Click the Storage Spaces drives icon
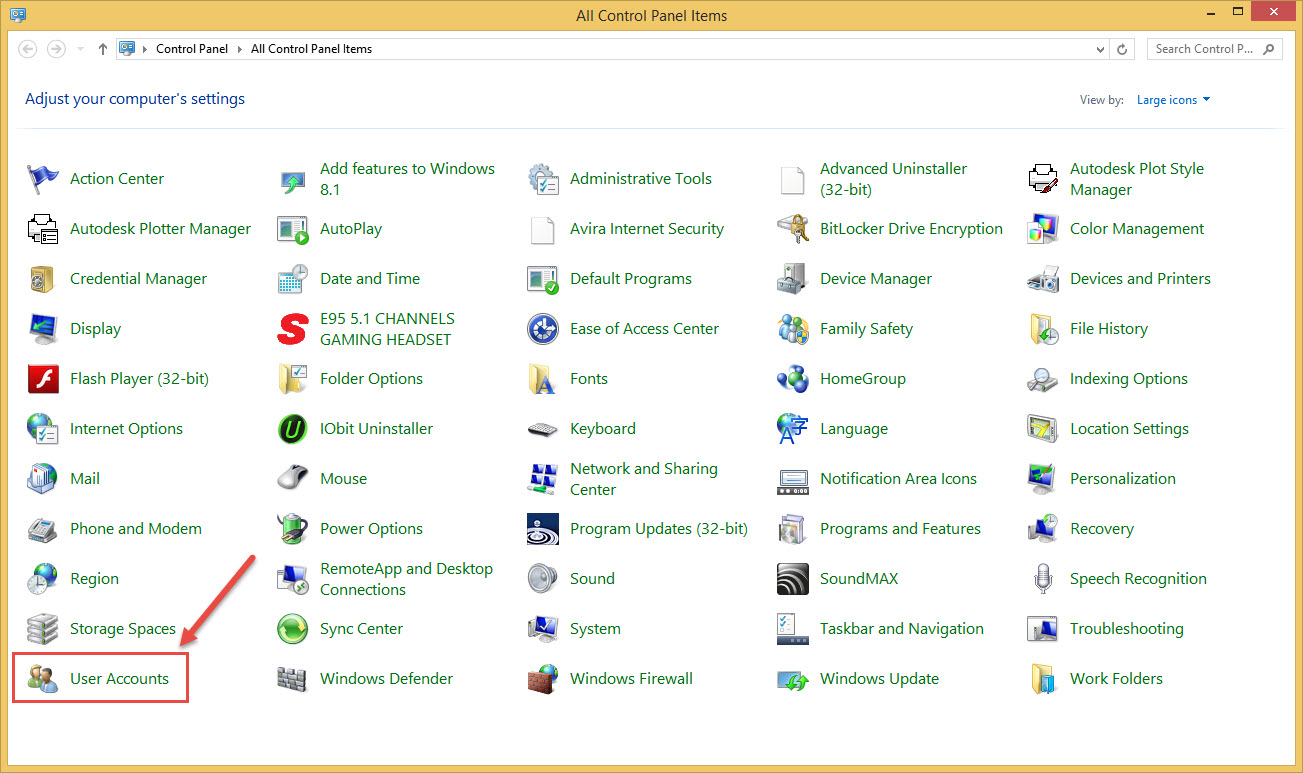Image resolution: width=1303 pixels, height=773 pixels. point(43,629)
